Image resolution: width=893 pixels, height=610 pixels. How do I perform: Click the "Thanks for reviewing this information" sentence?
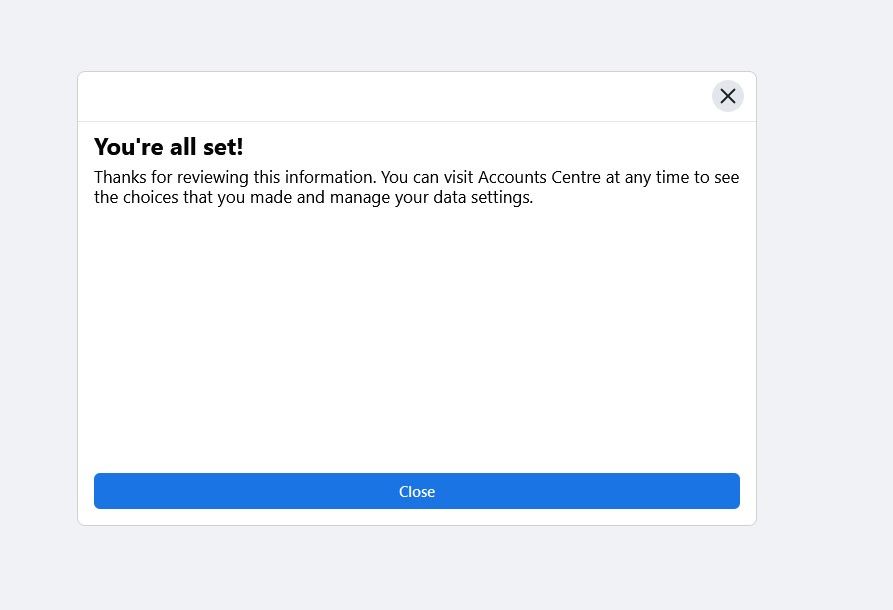(235, 177)
